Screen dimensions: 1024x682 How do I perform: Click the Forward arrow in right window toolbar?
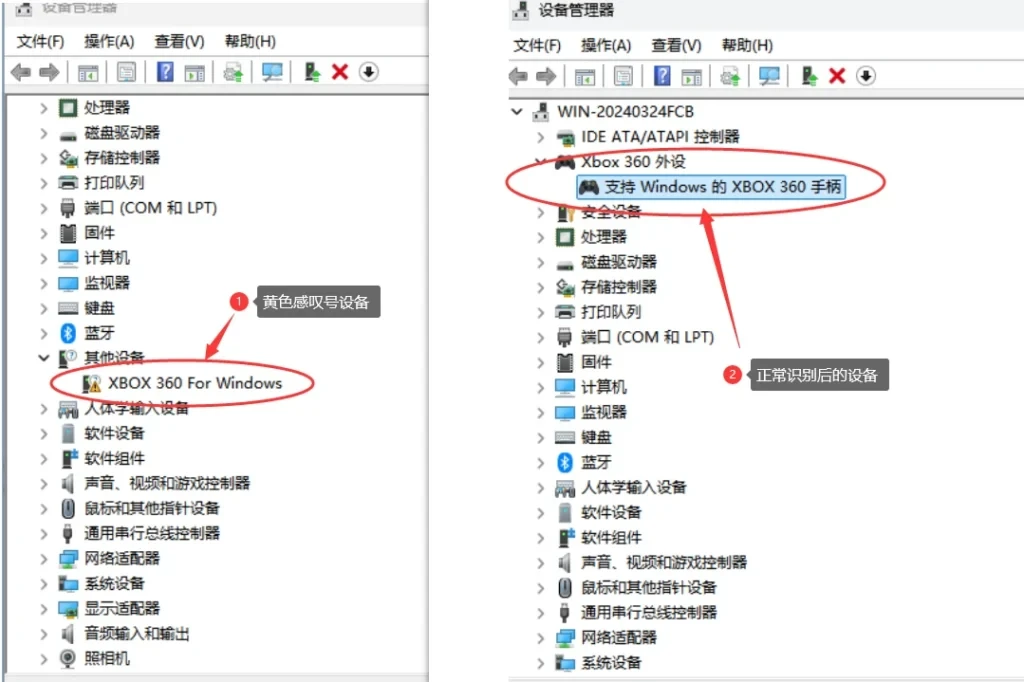tap(546, 76)
